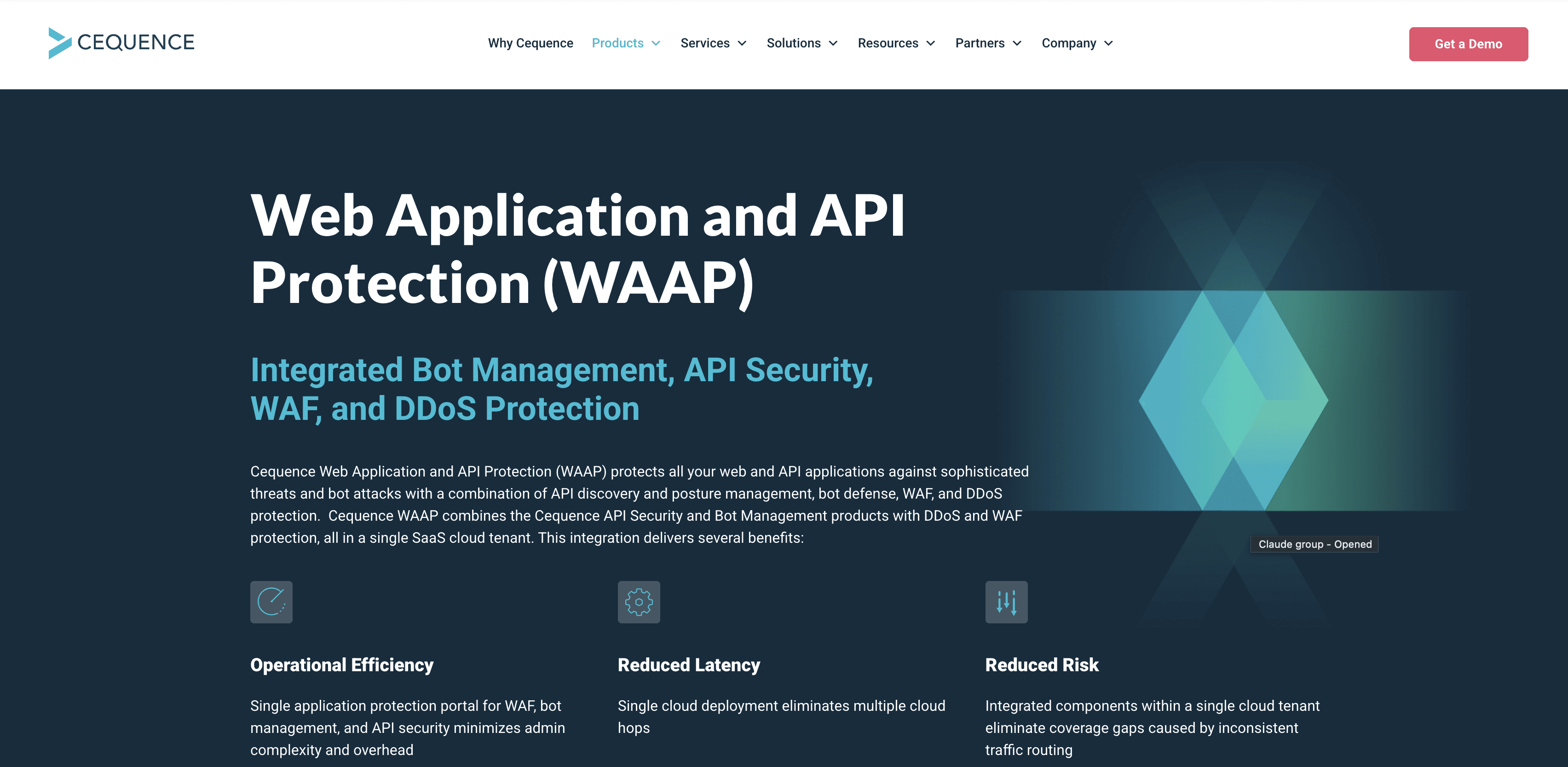Click the Reduced Latency gear icon
This screenshot has height=767, width=1568.
(639, 602)
